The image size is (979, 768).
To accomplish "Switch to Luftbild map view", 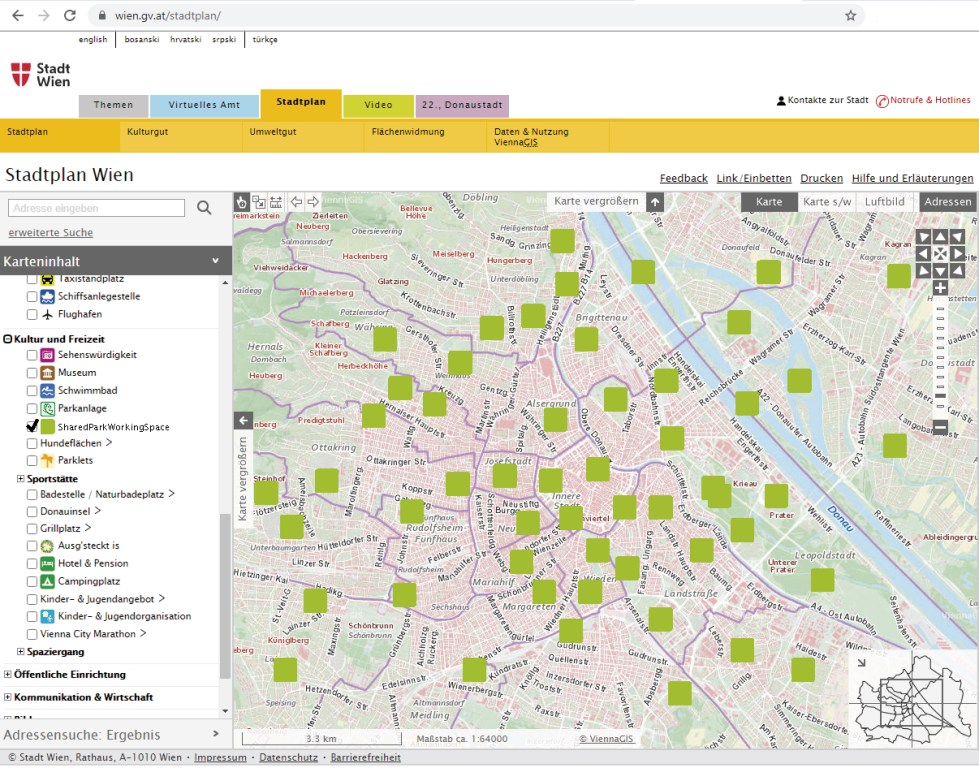I will click(885, 202).
